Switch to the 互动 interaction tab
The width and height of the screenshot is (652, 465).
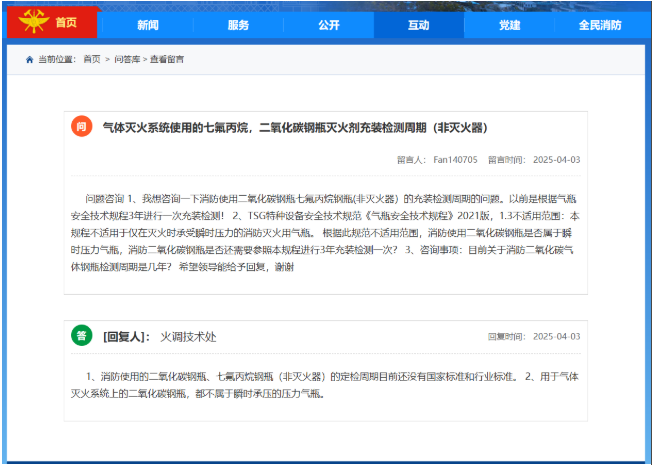tap(419, 24)
